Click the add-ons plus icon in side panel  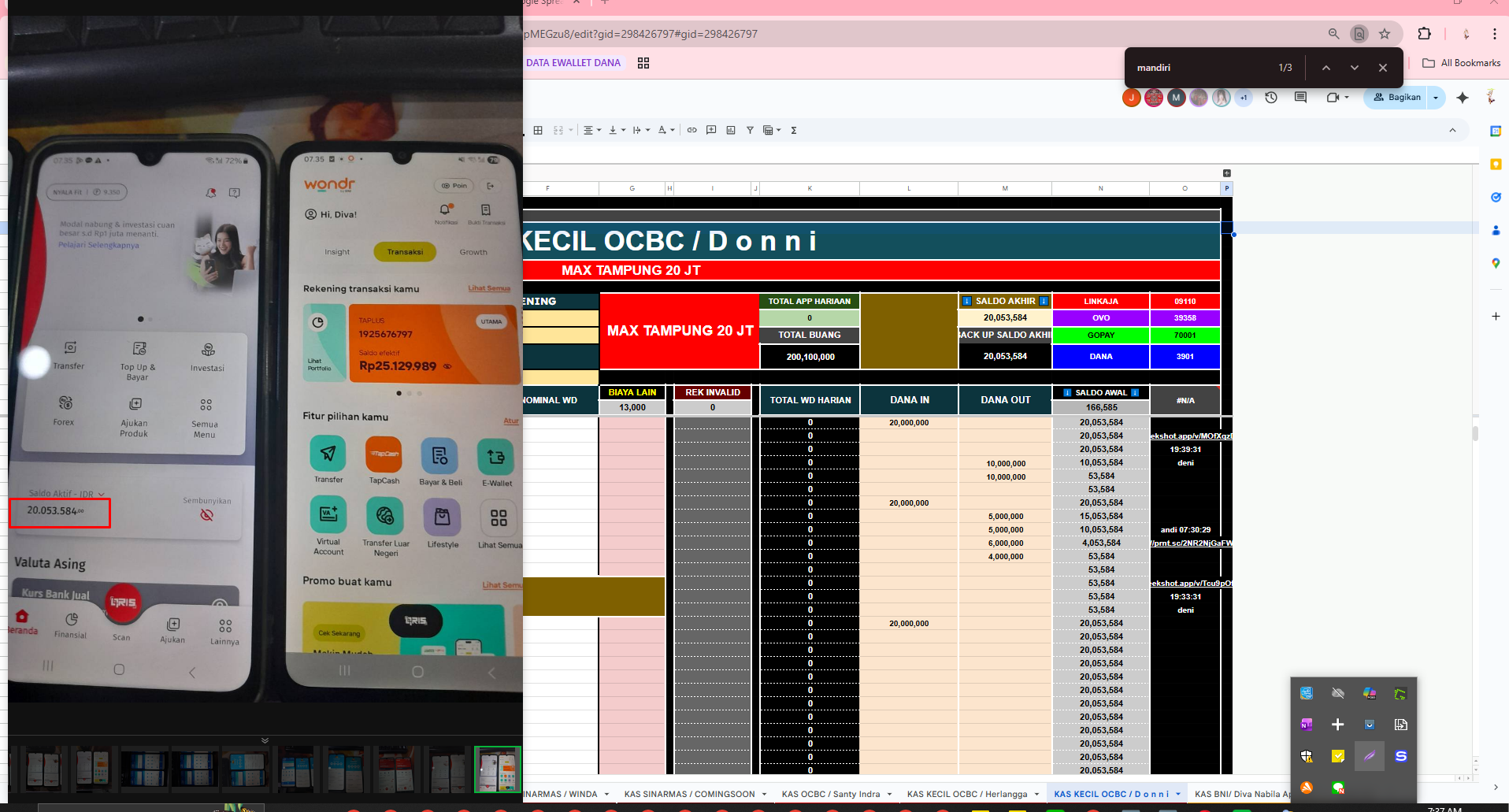1496,316
